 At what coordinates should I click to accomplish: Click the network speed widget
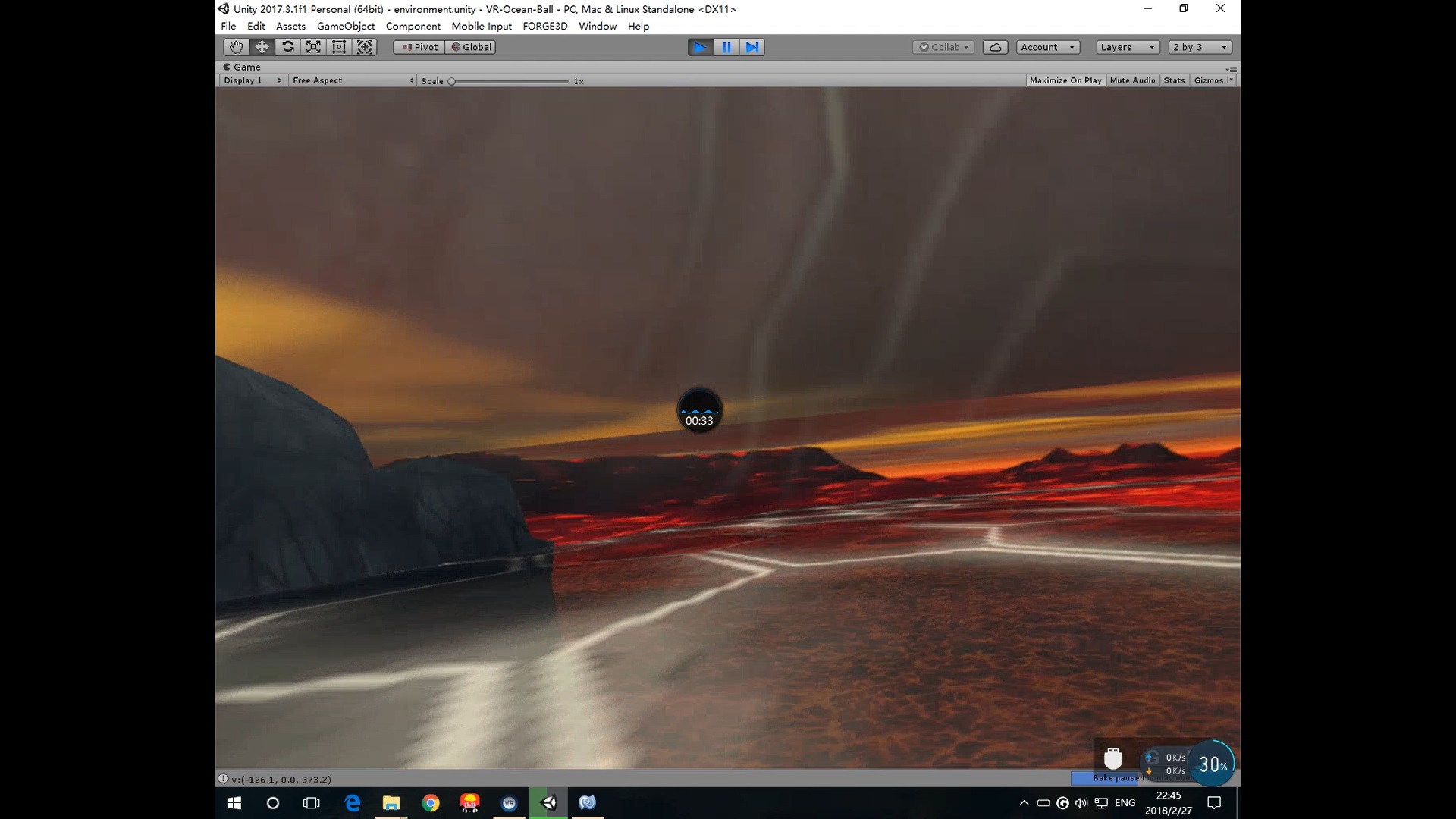coord(1166,764)
